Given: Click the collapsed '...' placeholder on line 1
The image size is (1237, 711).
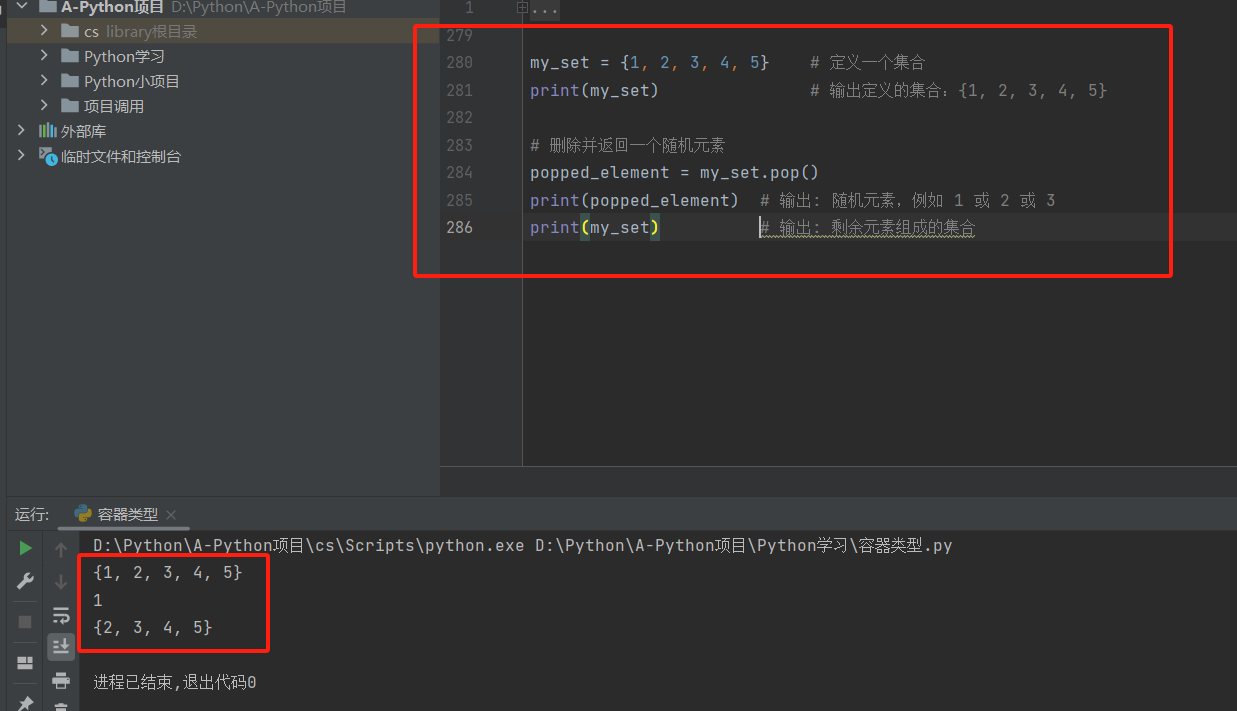Looking at the screenshot, I should pyautogui.click(x=545, y=9).
